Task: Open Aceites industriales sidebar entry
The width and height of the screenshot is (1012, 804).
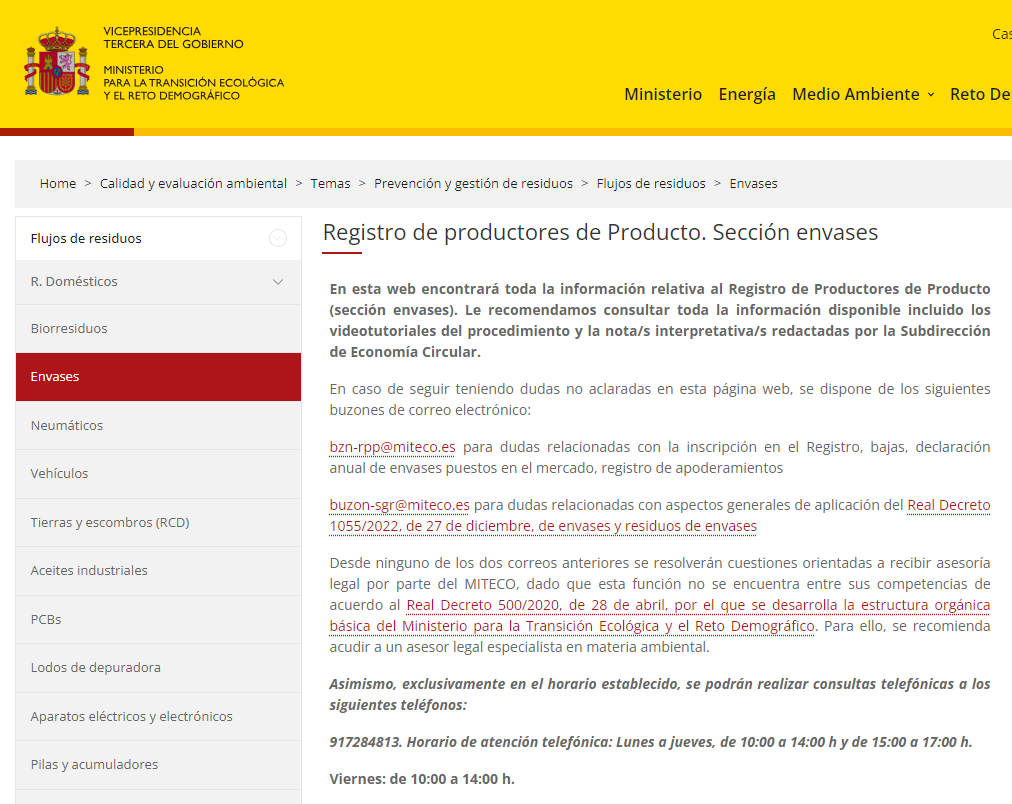Action: (158, 570)
